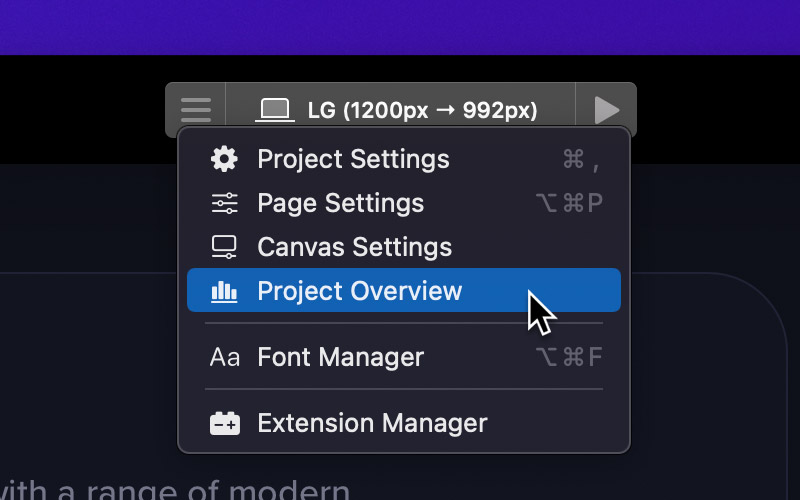
Task: Click the ⌘ , shortcut hint
Action: click(x=582, y=160)
